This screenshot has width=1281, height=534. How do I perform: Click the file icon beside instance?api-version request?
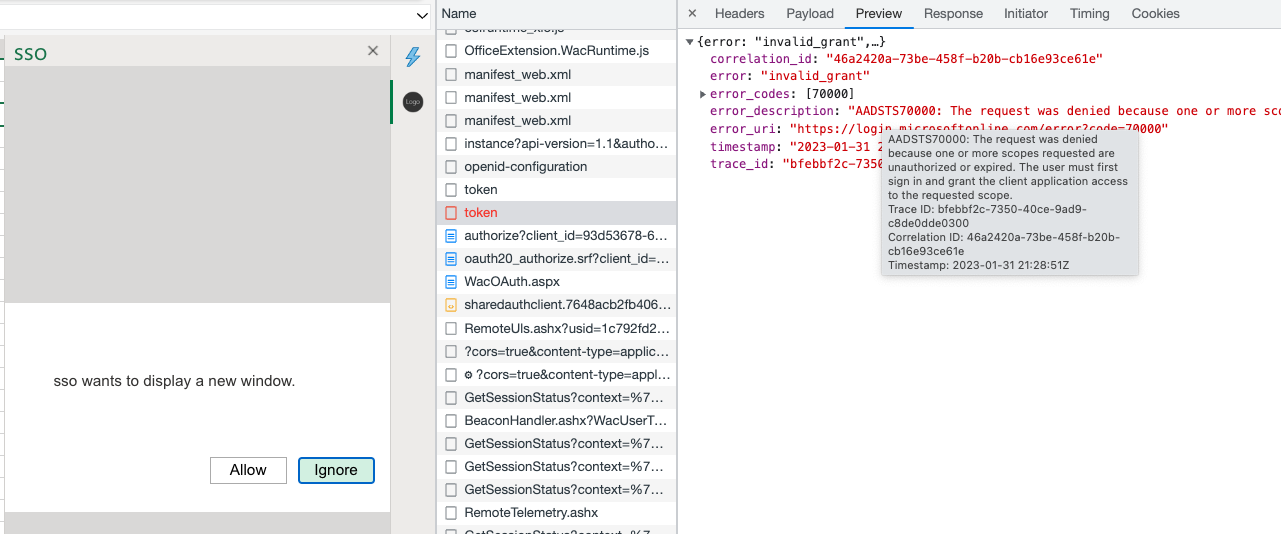450,144
